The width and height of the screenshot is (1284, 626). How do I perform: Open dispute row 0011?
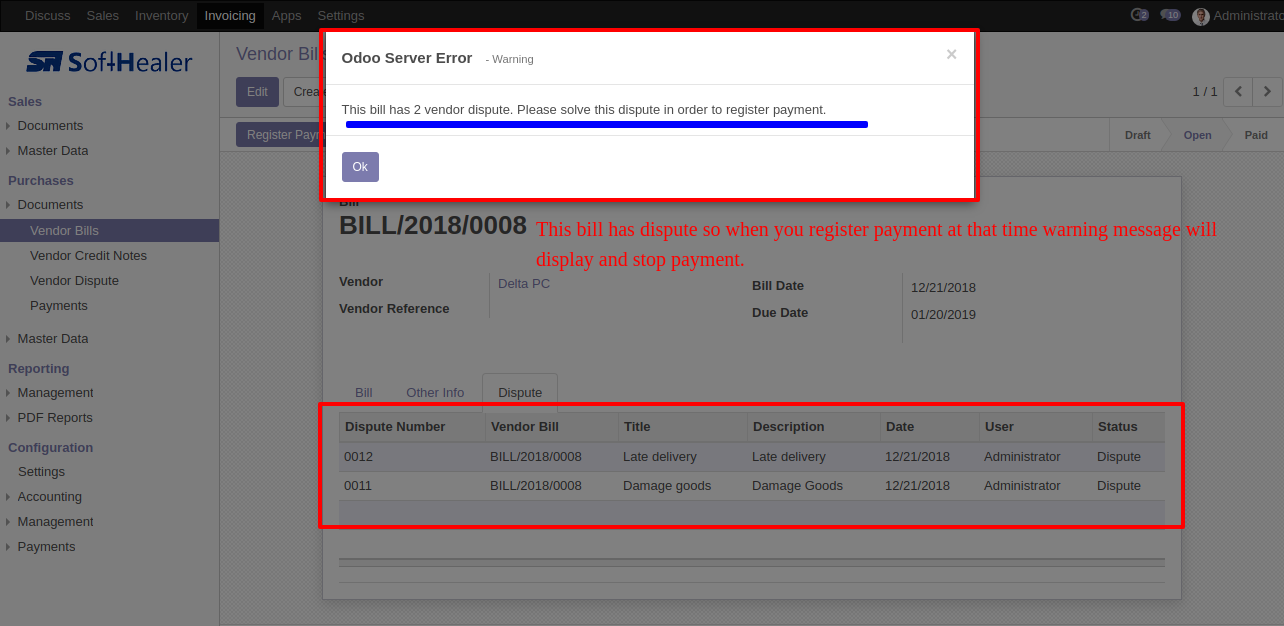click(752, 486)
